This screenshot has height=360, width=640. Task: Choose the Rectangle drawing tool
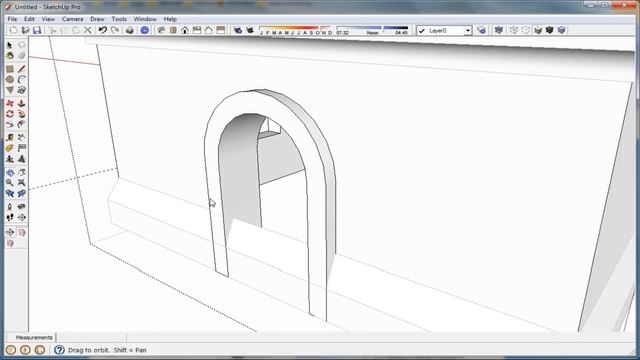[x=10, y=69]
